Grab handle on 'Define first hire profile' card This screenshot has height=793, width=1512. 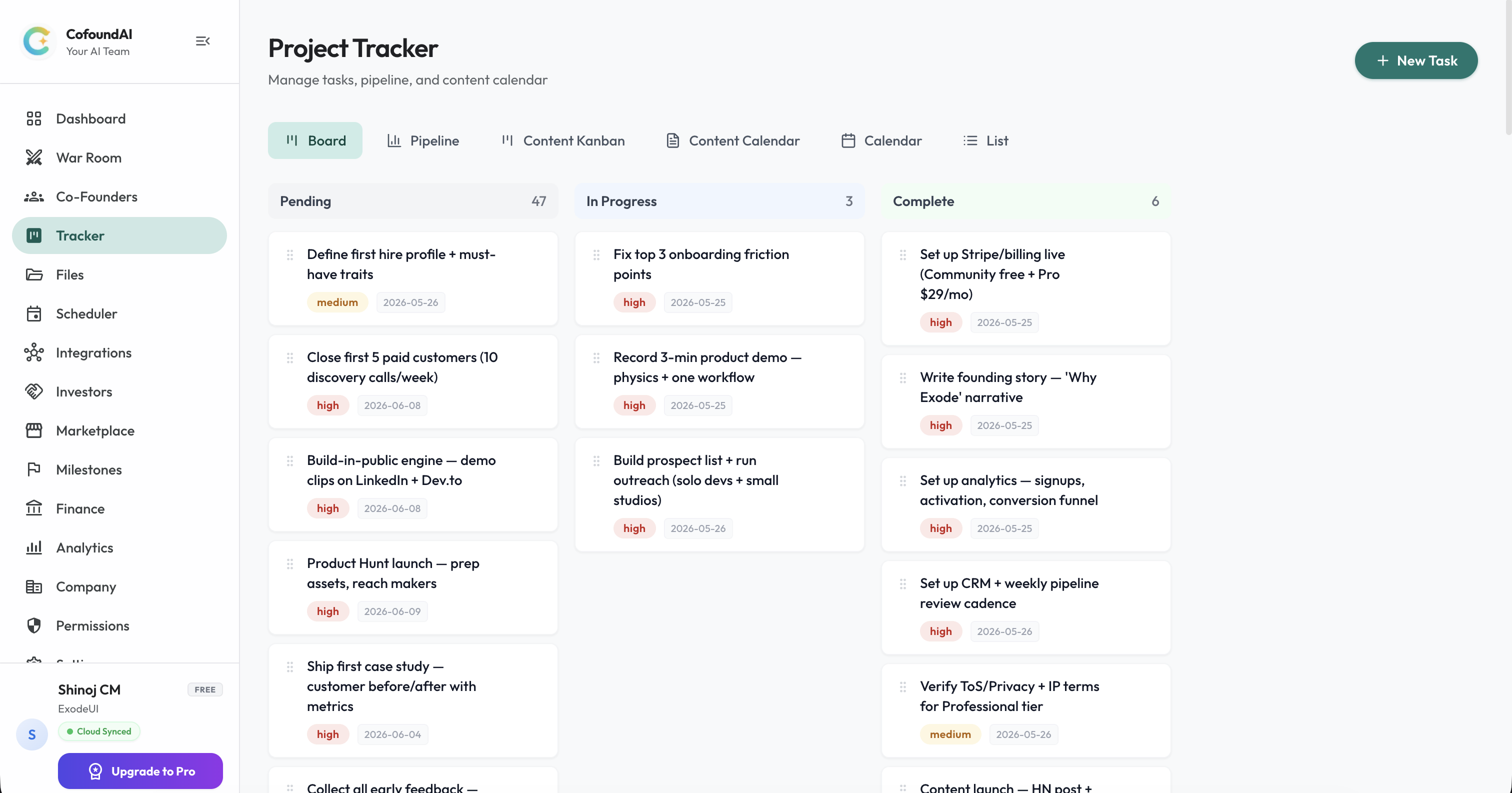(290, 254)
